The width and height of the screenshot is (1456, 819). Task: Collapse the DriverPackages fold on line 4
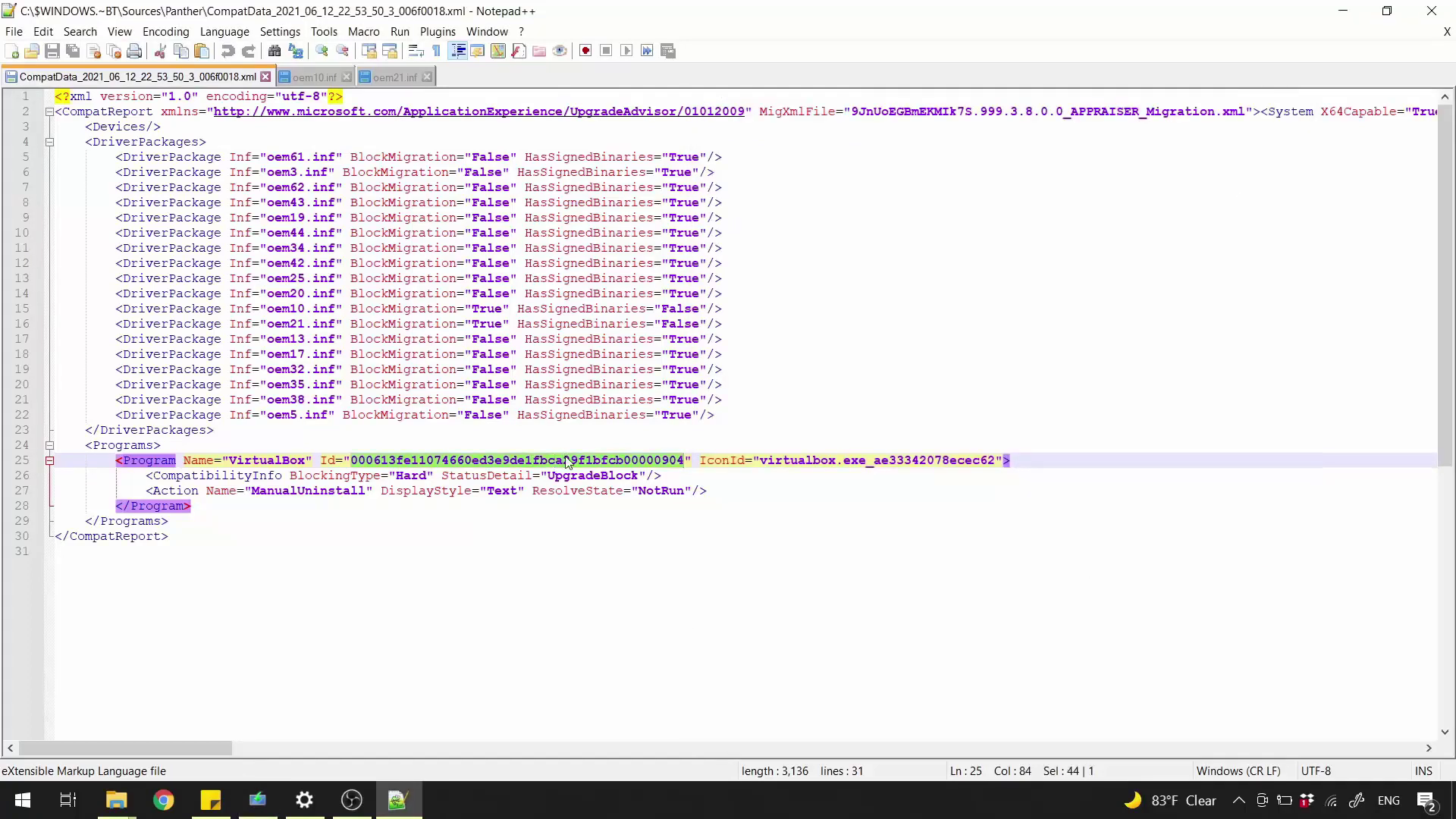(x=49, y=142)
